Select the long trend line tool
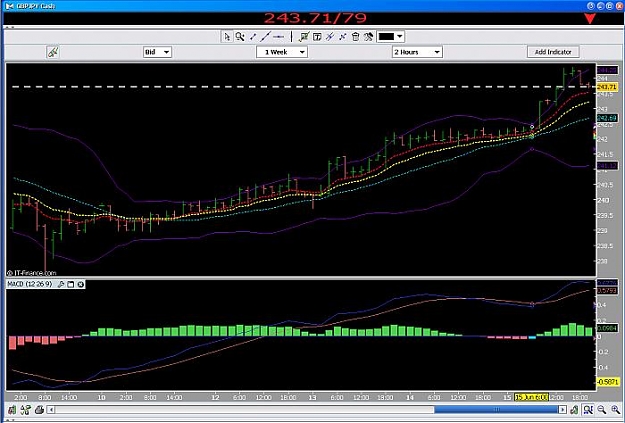This screenshot has width=625, height=423. (x=265, y=37)
